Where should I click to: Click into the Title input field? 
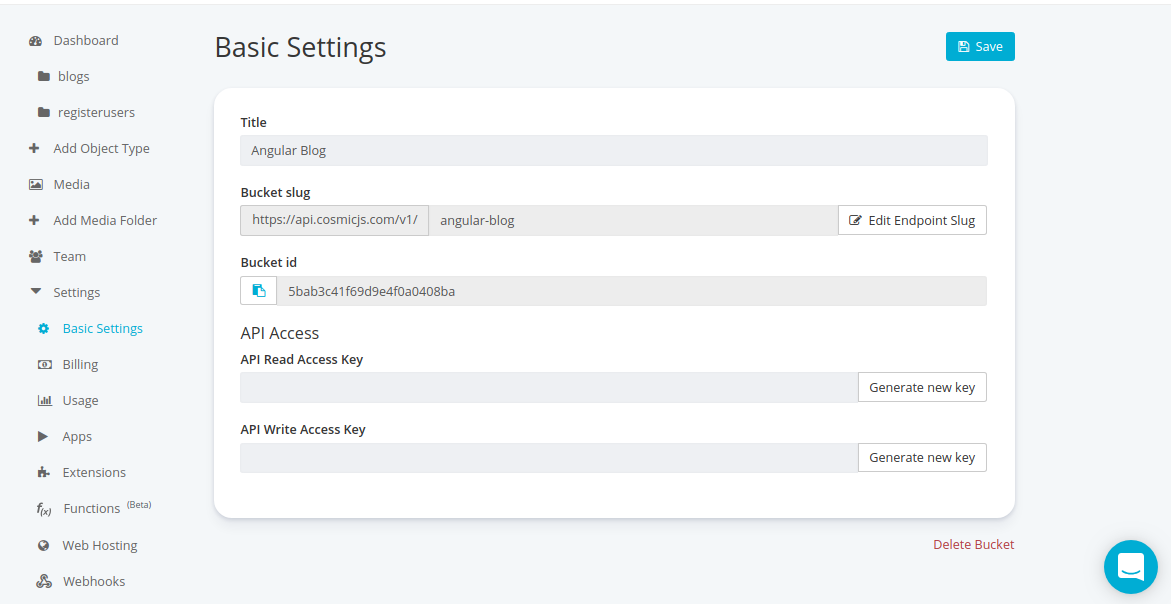coord(613,151)
